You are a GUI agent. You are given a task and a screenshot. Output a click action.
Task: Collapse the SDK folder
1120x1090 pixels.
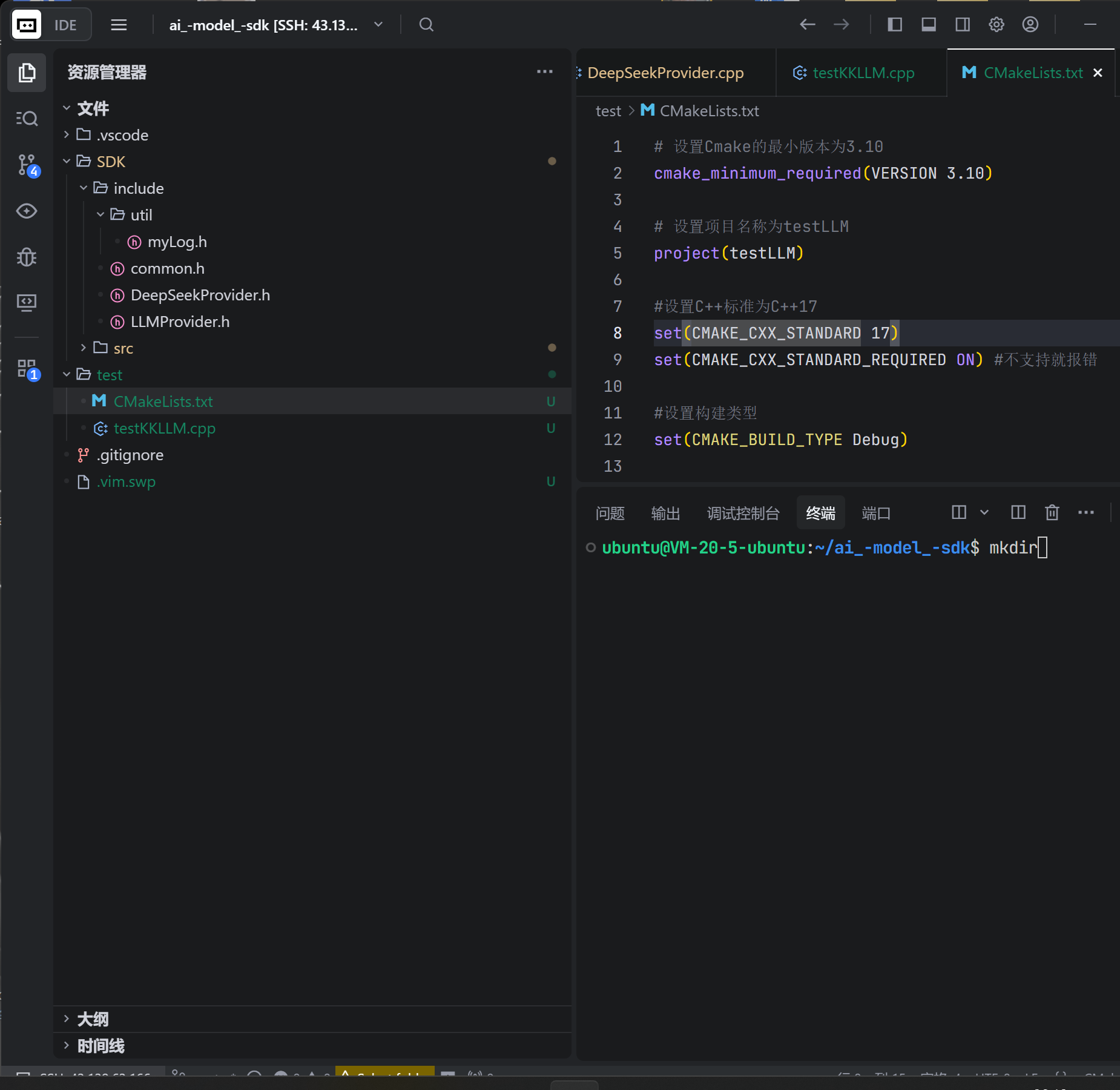(67, 161)
